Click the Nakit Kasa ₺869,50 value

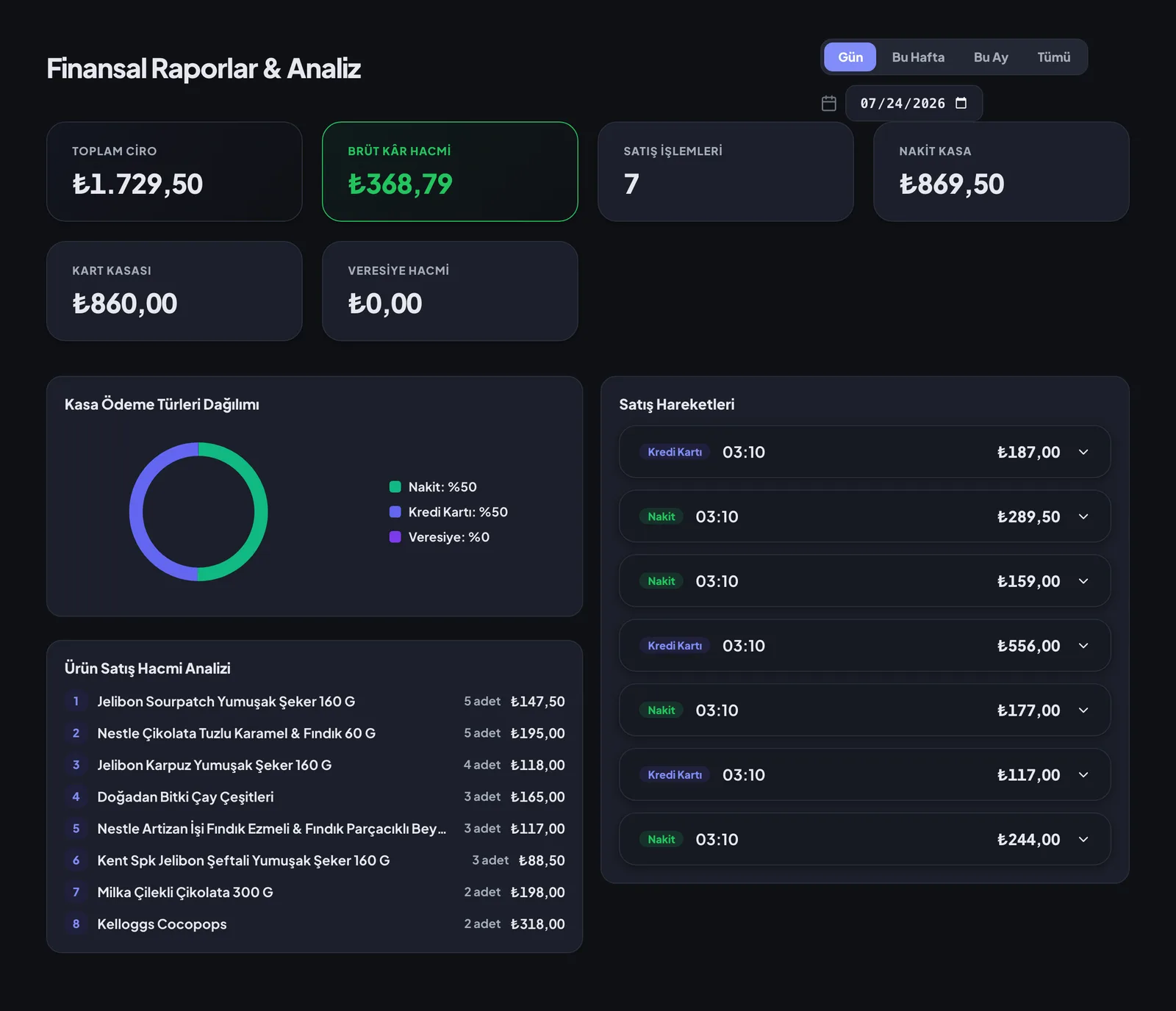pos(951,184)
